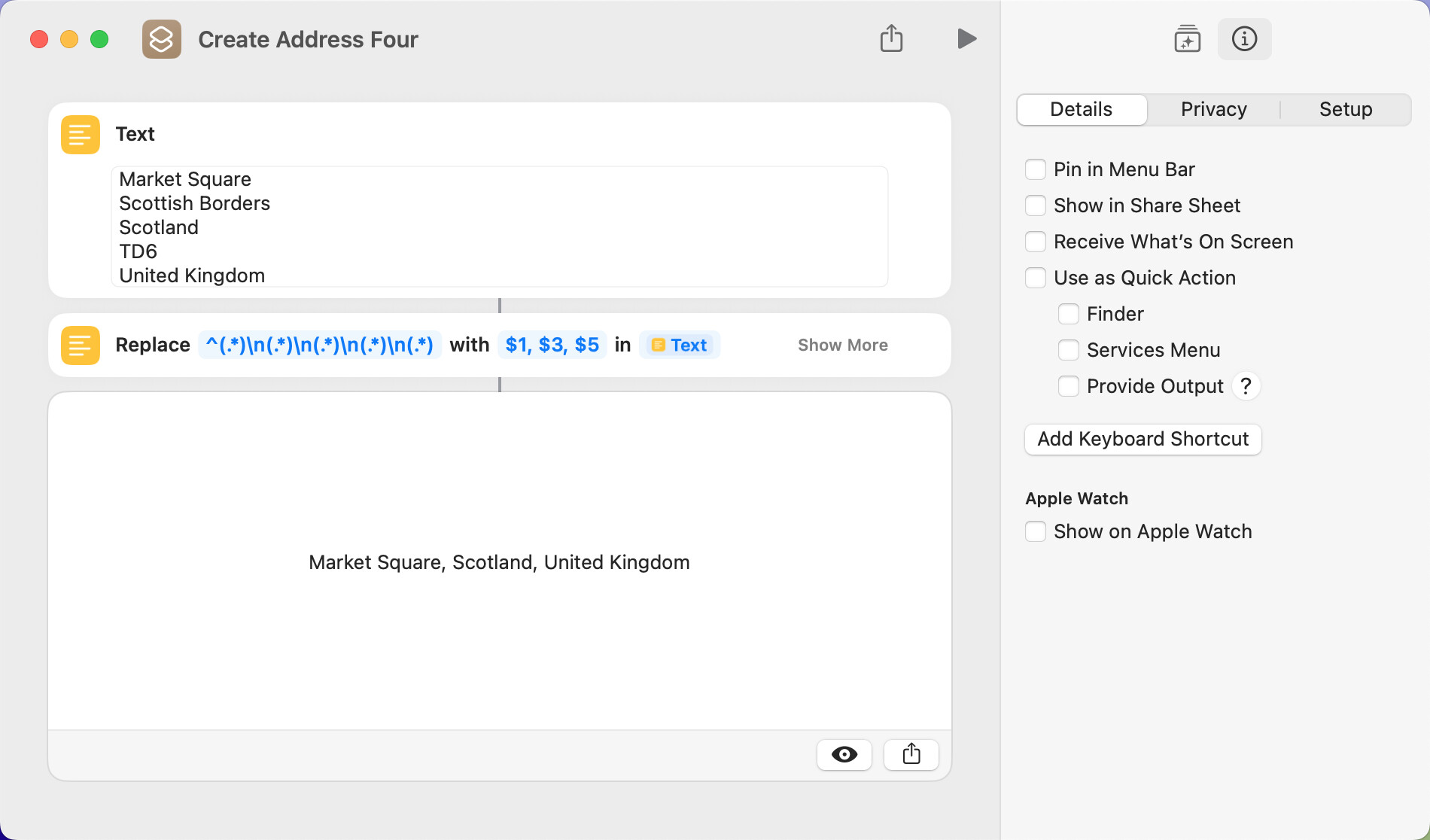Toggle Quick Look eye on the result
Viewport: 1430px width, 840px height.
click(844, 754)
